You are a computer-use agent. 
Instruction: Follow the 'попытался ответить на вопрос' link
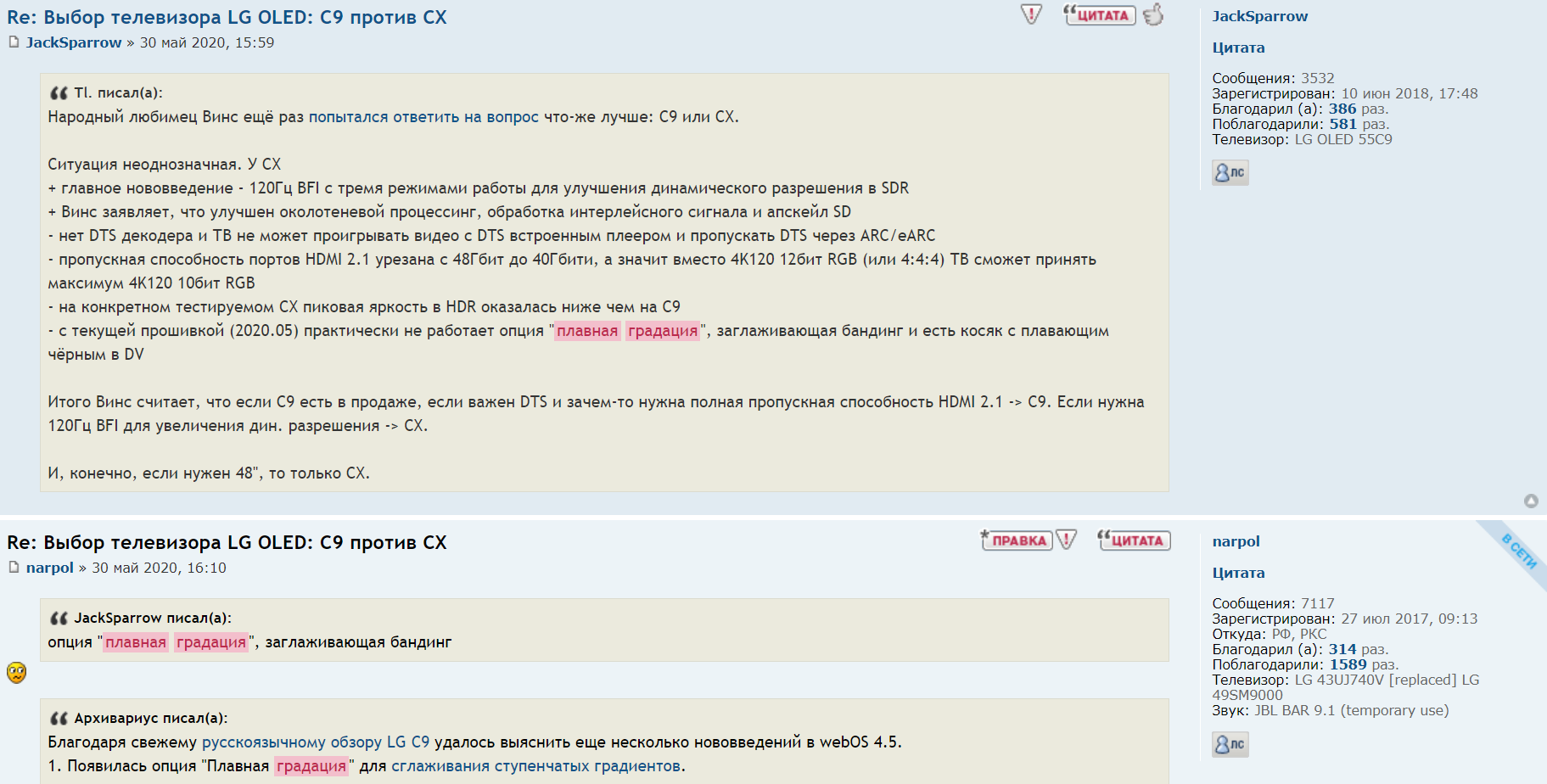click(x=423, y=117)
